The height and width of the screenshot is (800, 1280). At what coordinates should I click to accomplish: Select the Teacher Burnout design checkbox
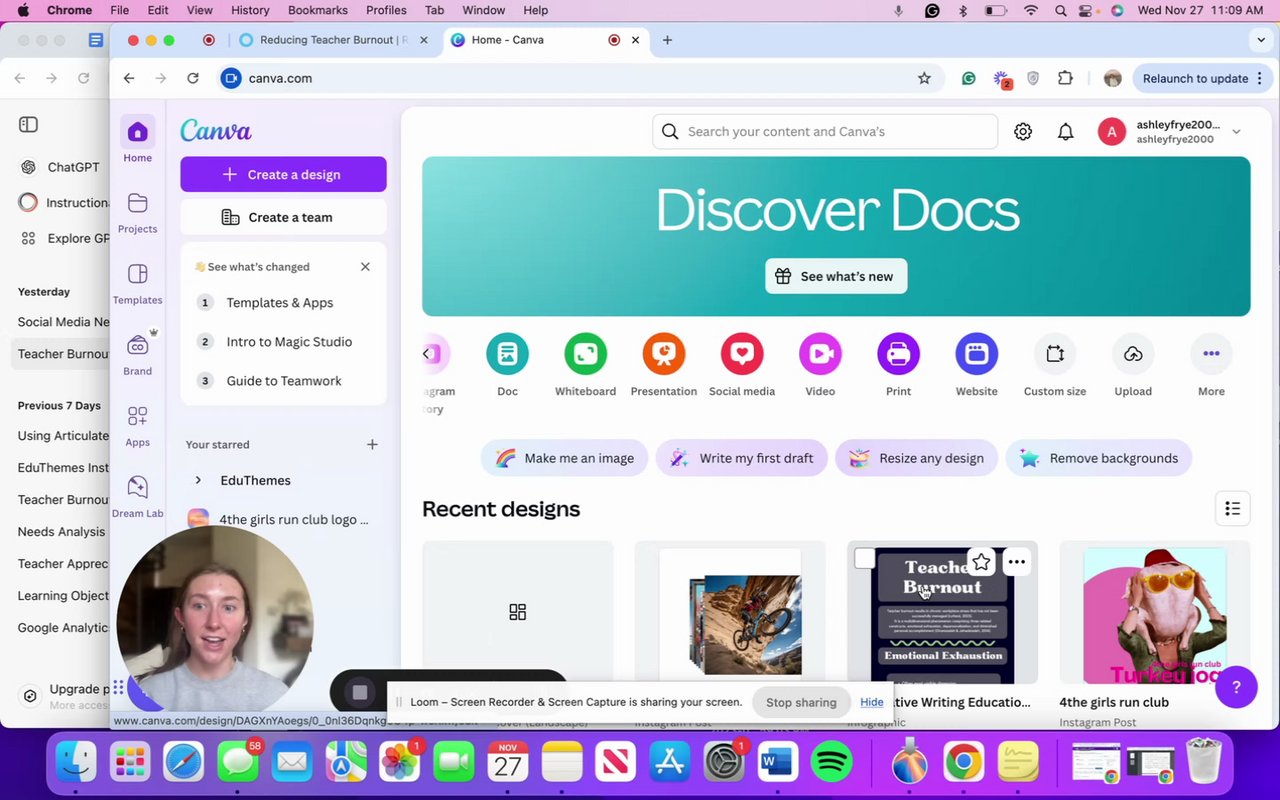click(x=865, y=559)
